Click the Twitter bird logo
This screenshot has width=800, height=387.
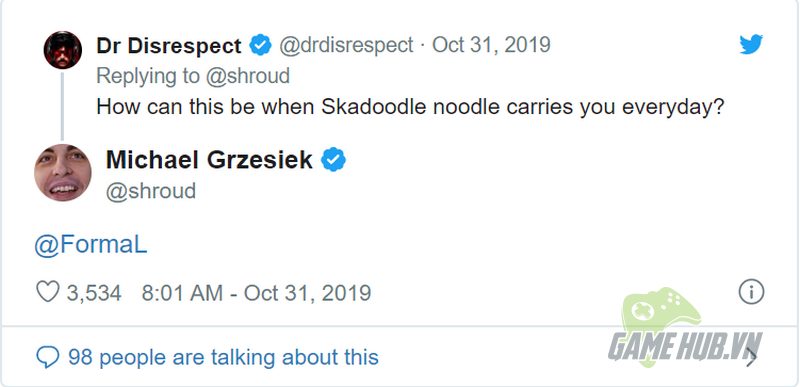751,44
